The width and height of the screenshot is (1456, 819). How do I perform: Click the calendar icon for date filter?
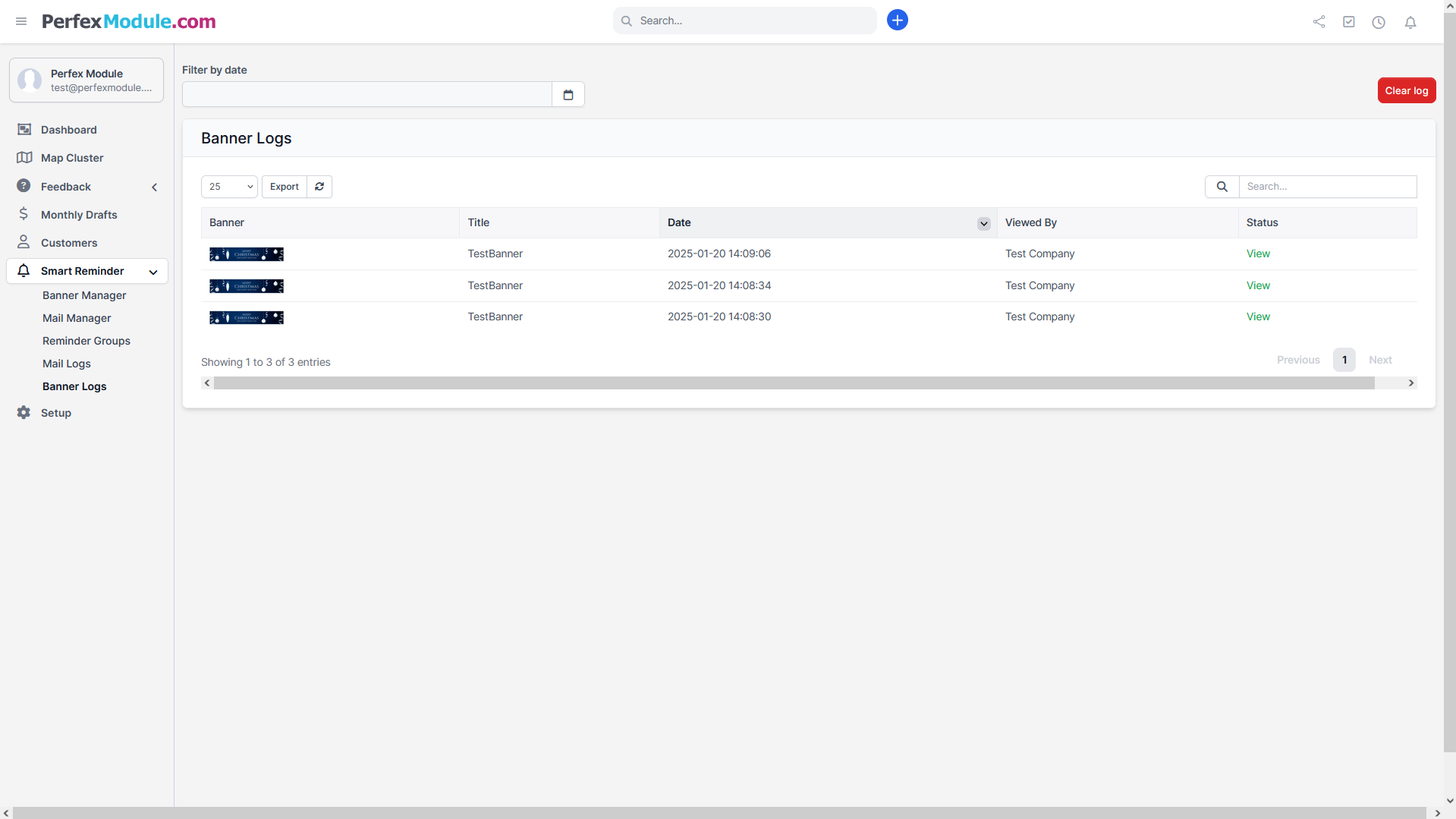pyautogui.click(x=568, y=95)
